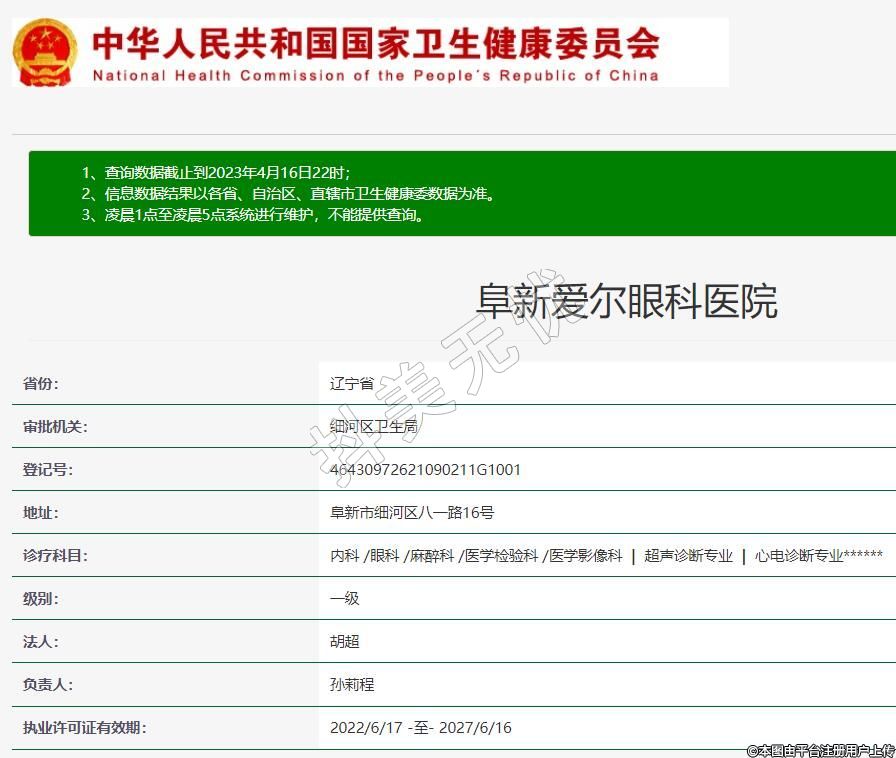The width and height of the screenshot is (896, 758).
Task: Select the license validity dates 2022/6/17 -至- 2027/6/16
Action: 420,728
